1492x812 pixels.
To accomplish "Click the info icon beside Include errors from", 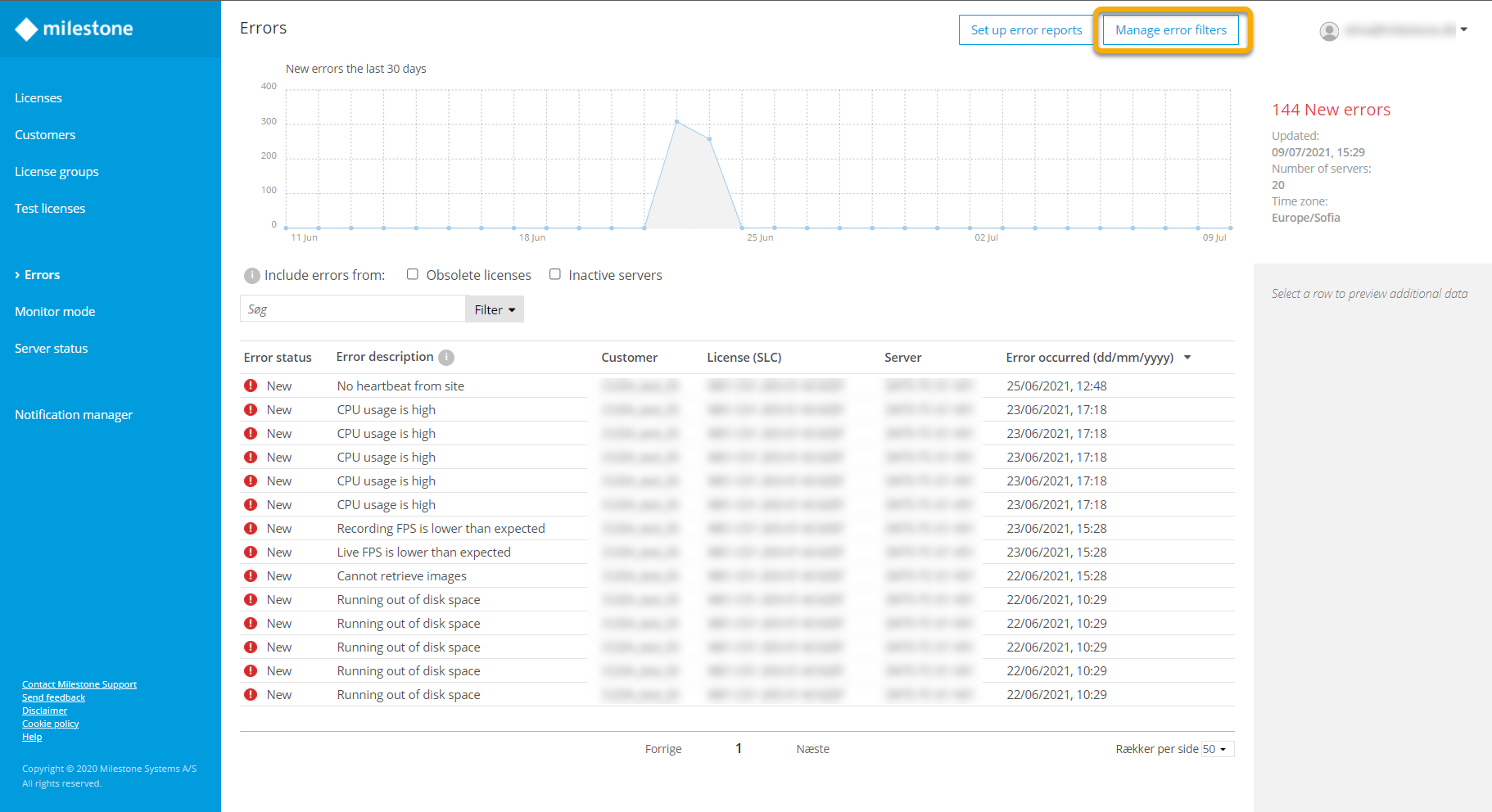I will pos(251,275).
